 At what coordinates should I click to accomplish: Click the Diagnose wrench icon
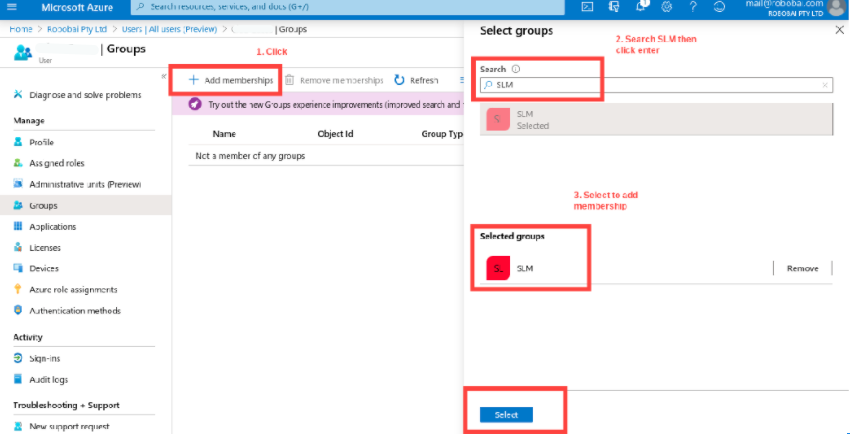tap(18, 95)
